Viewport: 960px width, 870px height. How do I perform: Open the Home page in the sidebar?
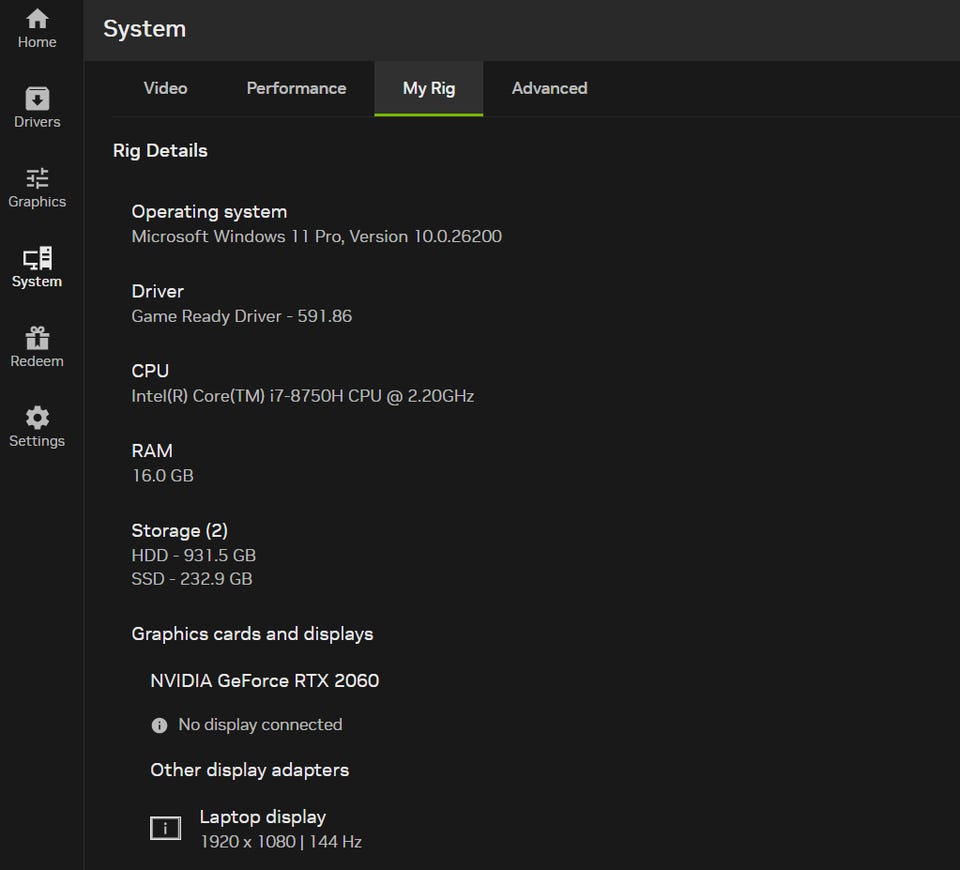pos(37,28)
